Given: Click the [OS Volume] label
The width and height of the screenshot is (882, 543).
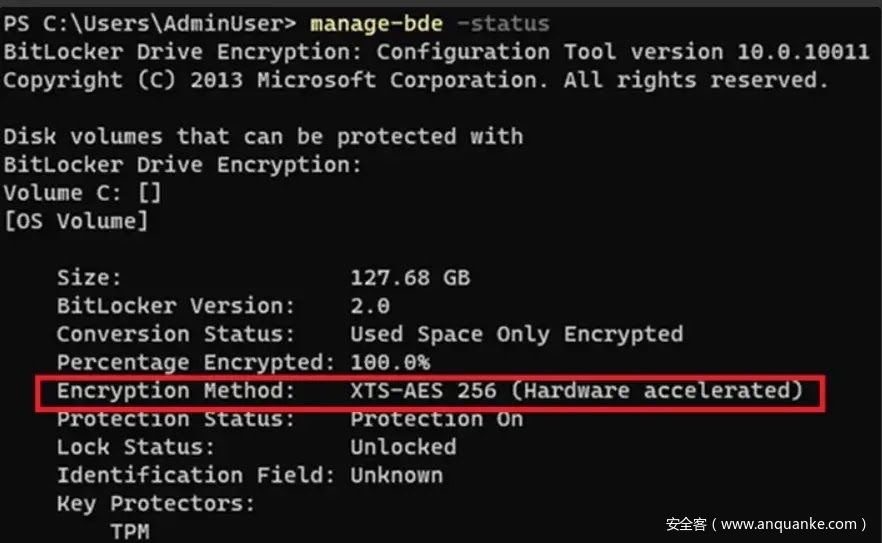Looking at the screenshot, I should pyautogui.click(x=75, y=221).
